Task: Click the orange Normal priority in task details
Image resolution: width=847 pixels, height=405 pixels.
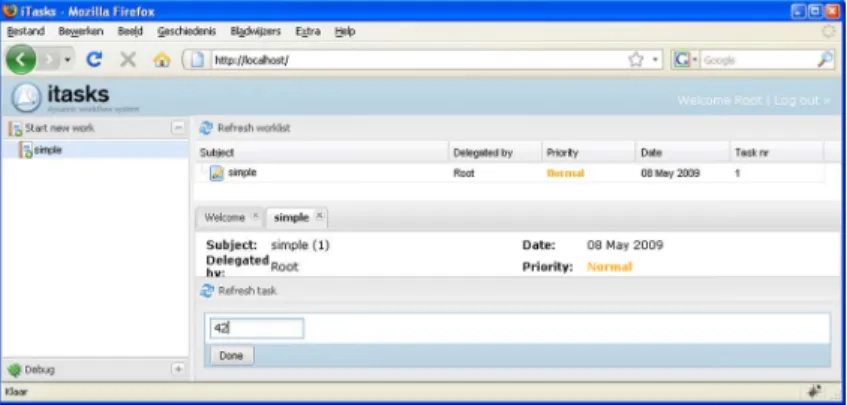Action: (x=609, y=267)
